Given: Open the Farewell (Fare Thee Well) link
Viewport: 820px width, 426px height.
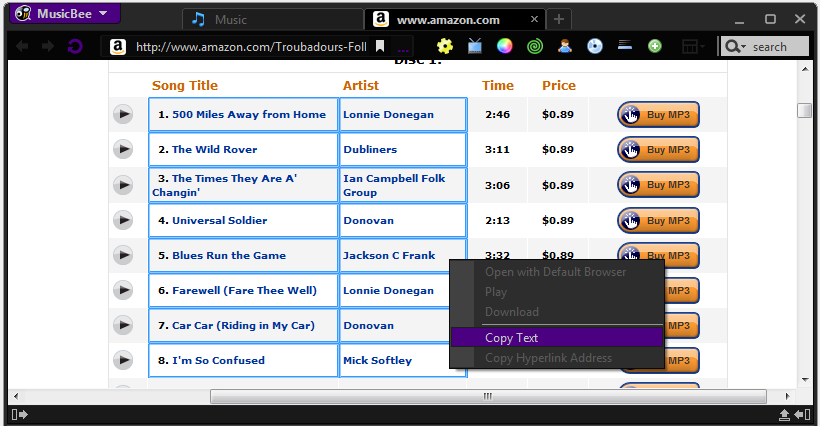Looking at the screenshot, I should 244,291.
